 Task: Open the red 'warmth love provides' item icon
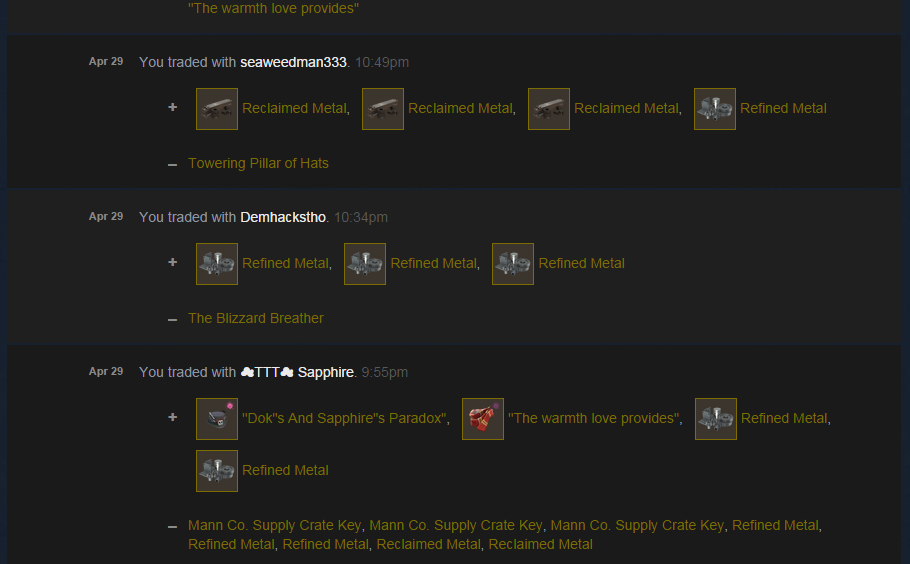point(482,419)
